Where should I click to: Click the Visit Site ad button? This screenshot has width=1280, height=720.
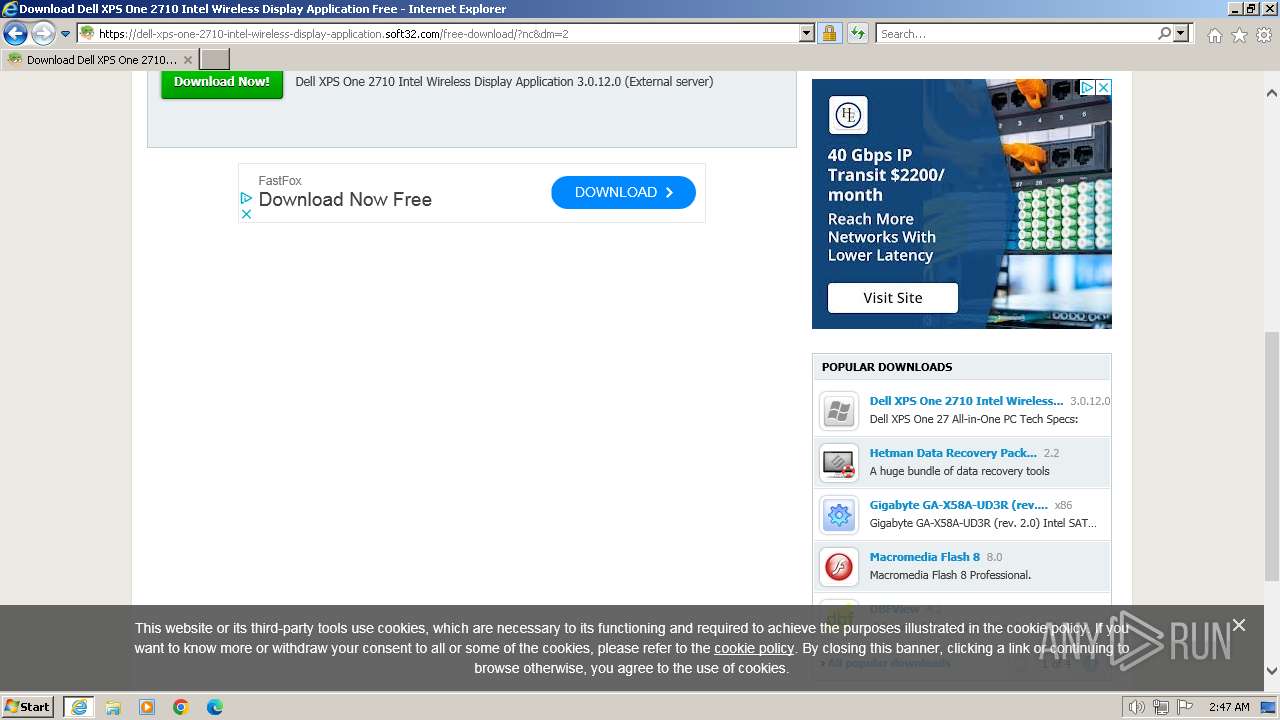[x=893, y=298]
